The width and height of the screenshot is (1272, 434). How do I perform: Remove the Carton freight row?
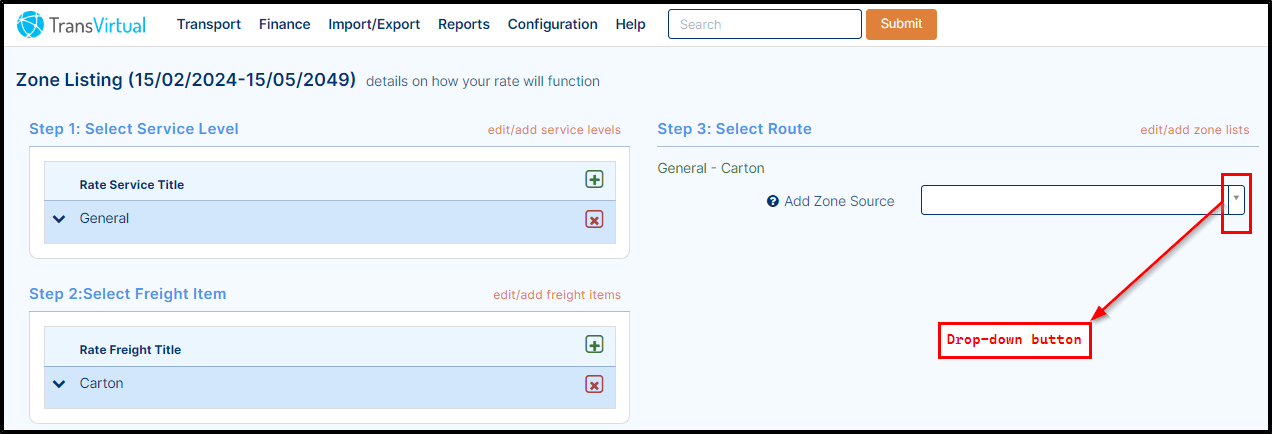point(594,384)
